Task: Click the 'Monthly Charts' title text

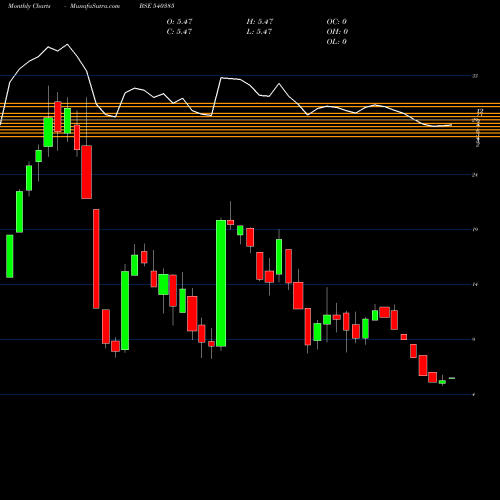Action: coord(29,6)
